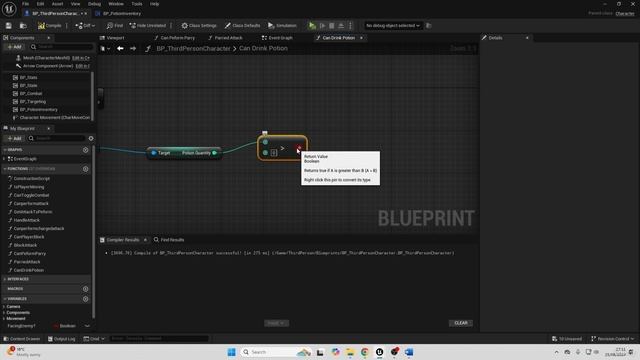
Task: Open Class Defaults
Action: tap(242, 26)
